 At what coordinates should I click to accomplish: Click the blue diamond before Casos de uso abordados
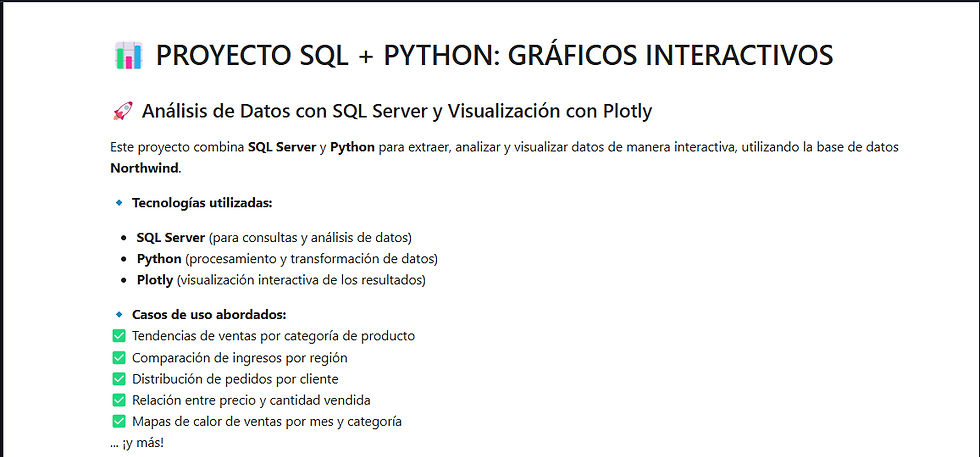click(119, 314)
